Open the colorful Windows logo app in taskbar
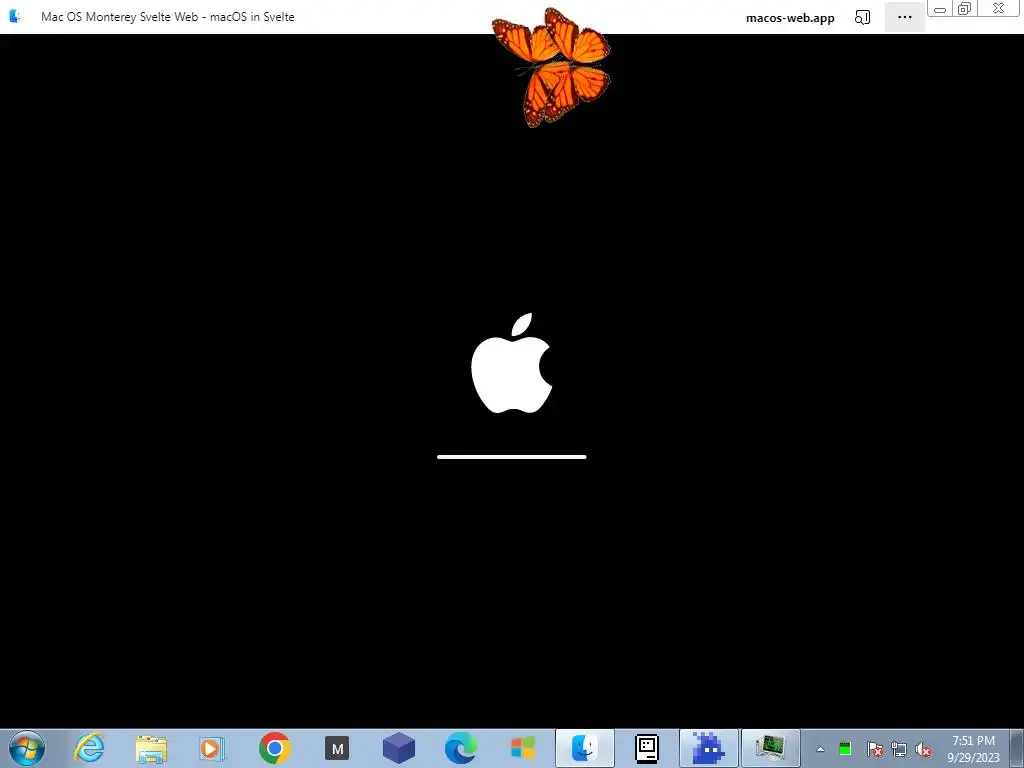1024x768 pixels. click(522, 748)
